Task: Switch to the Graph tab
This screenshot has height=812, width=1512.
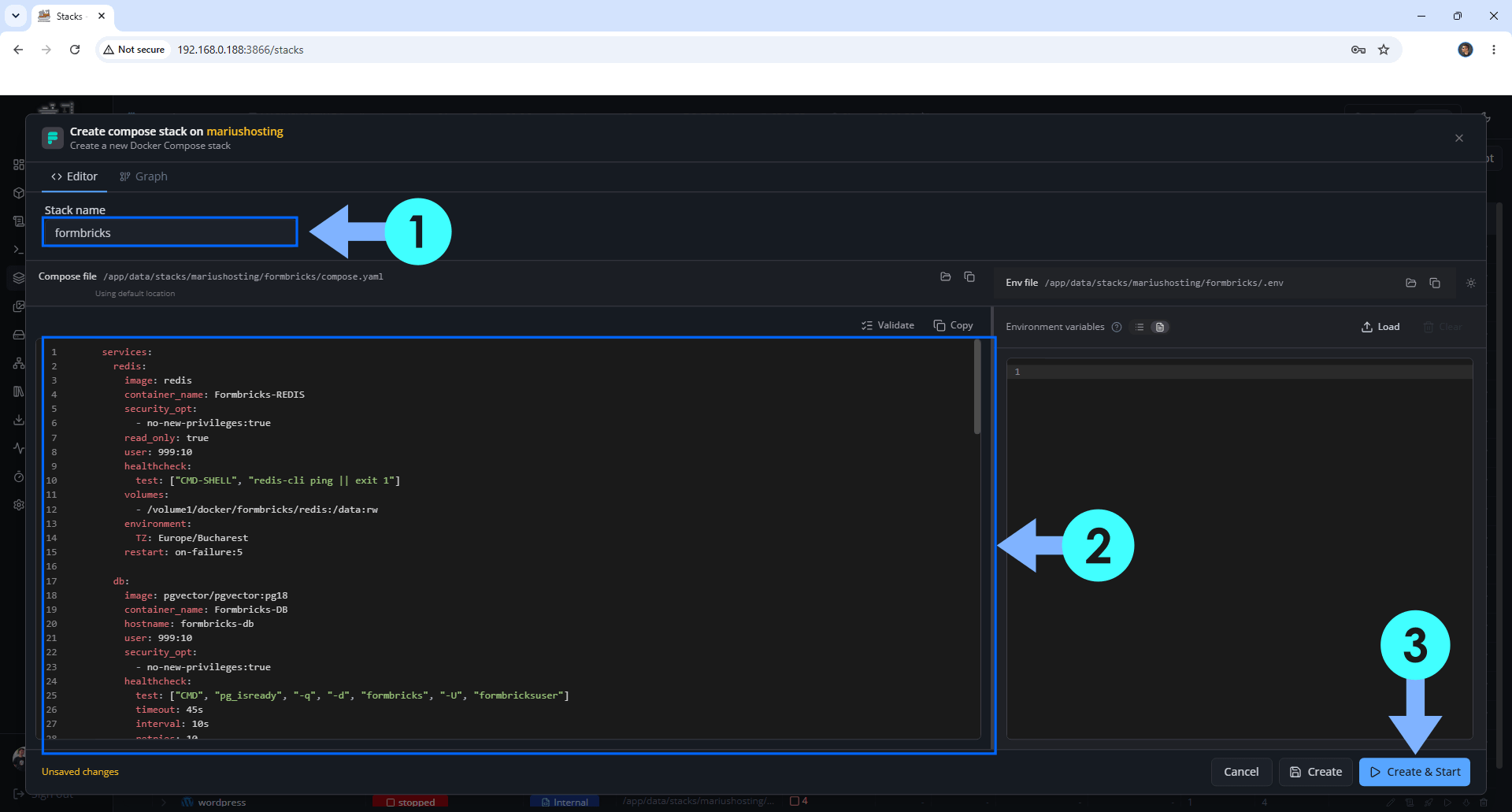Action: point(143,176)
